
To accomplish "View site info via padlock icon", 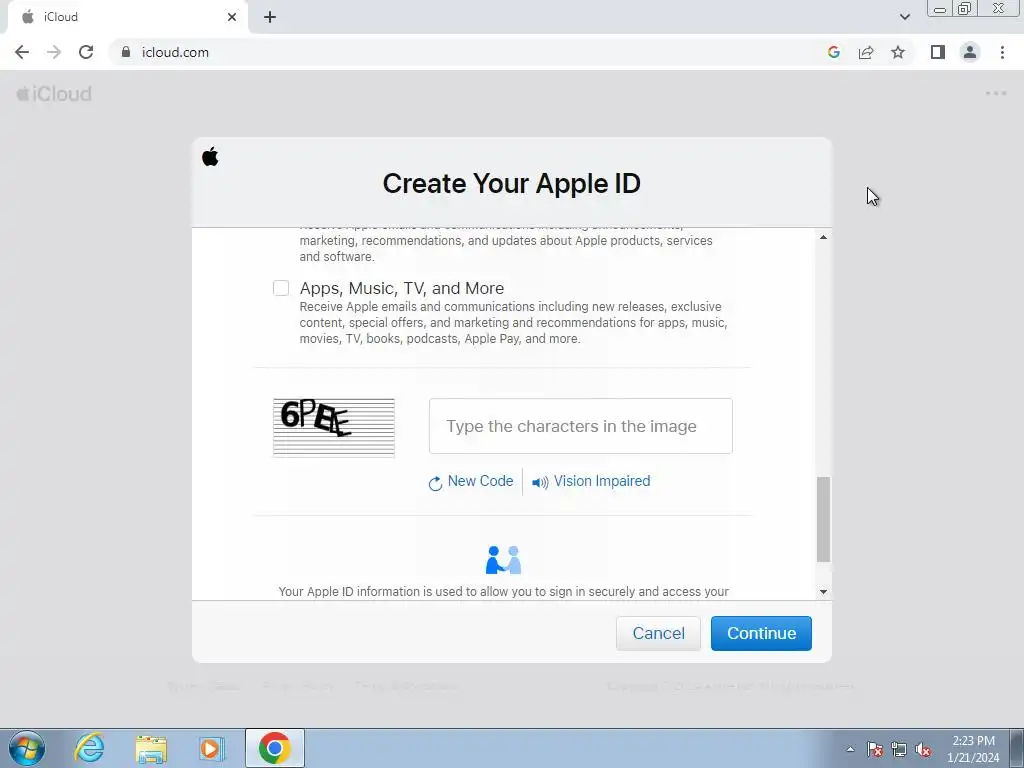I will pyautogui.click(x=126, y=52).
